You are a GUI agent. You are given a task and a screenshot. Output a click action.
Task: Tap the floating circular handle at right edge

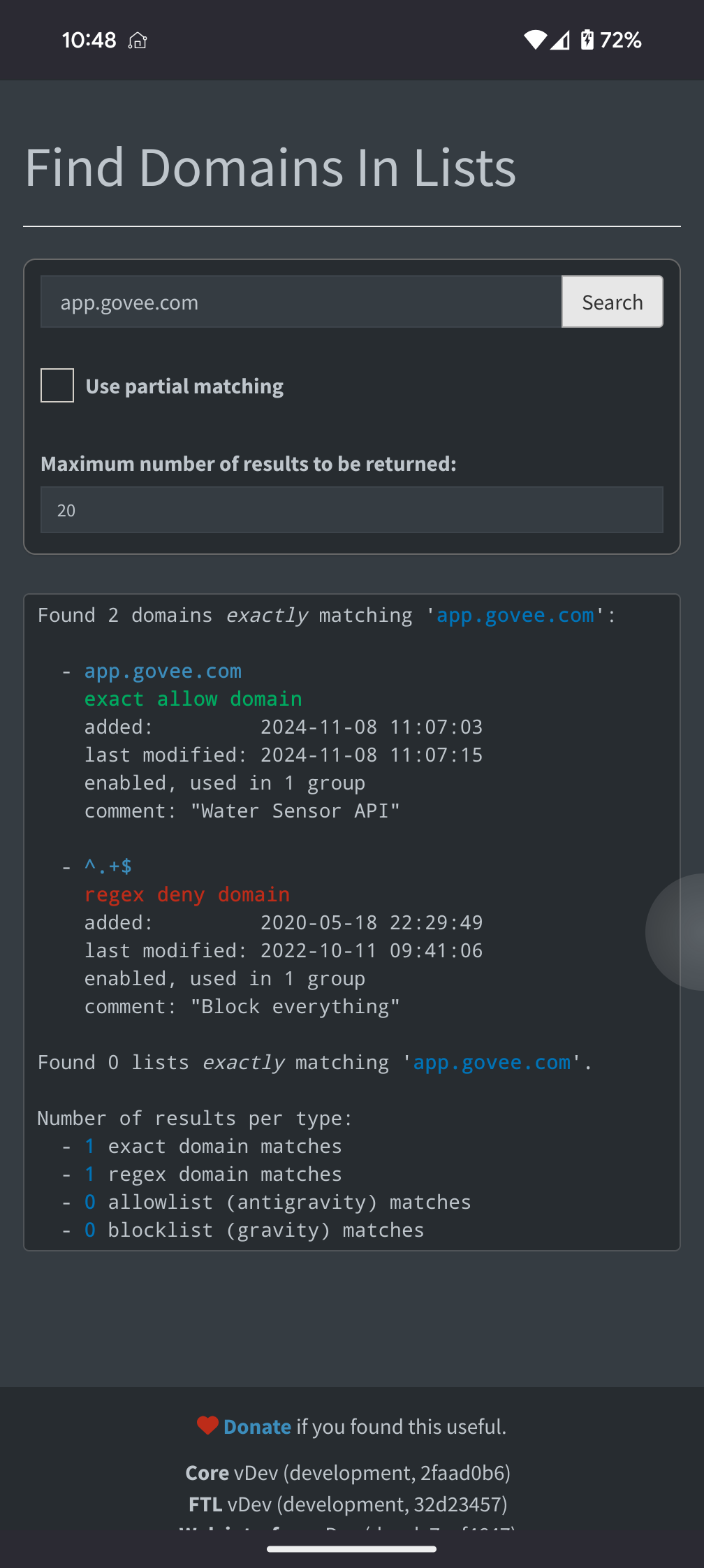[675, 931]
